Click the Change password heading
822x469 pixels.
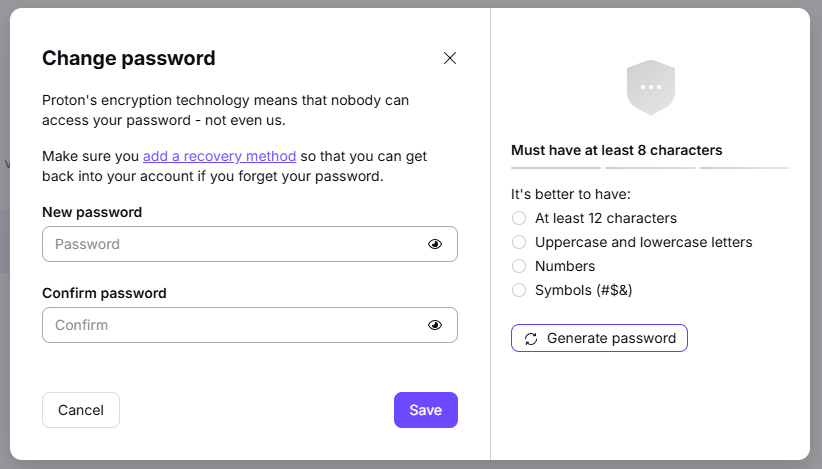(128, 58)
